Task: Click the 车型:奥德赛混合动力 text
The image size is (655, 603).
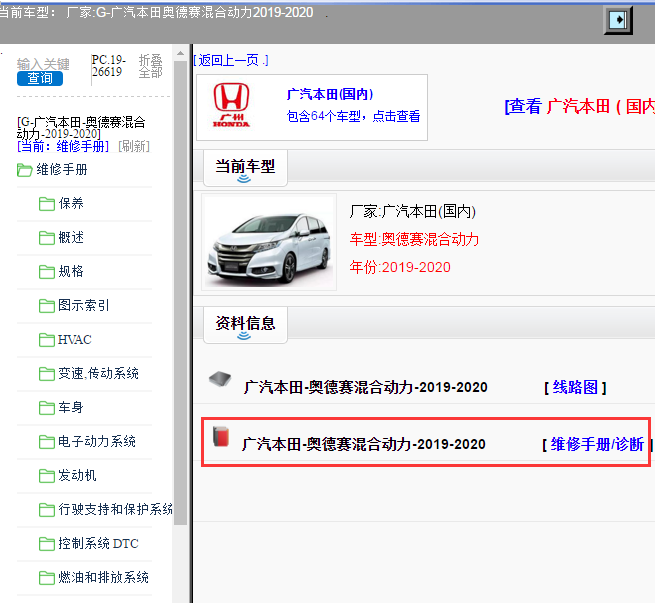Action: click(414, 239)
